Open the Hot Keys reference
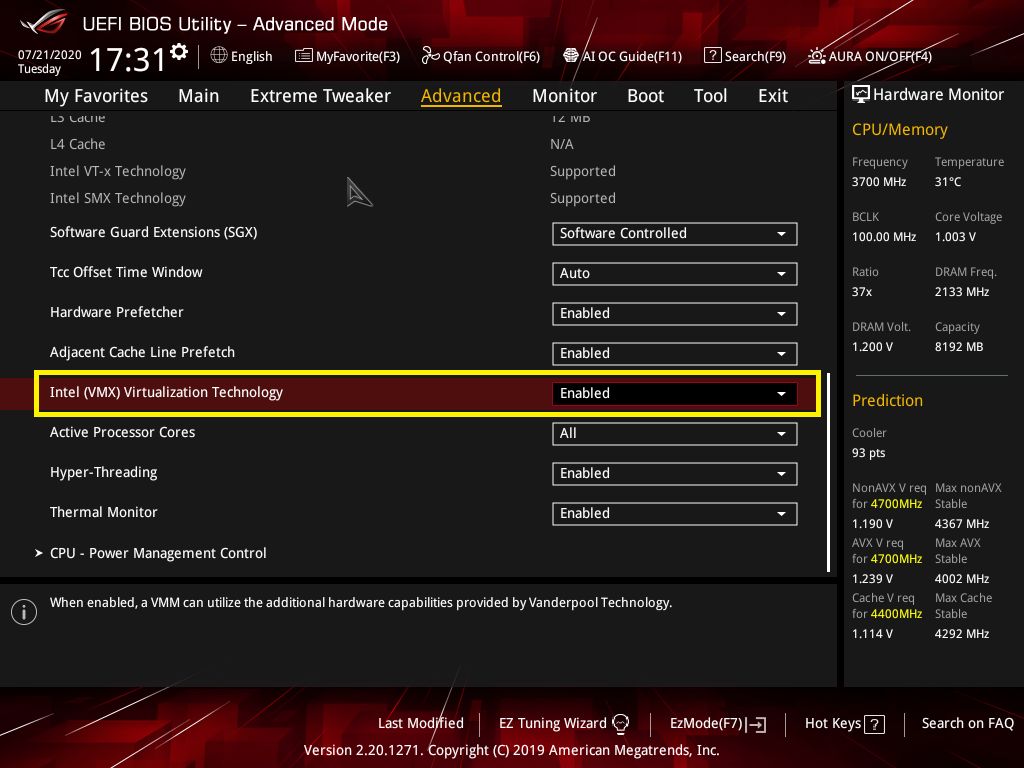This screenshot has height=768, width=1024. point(843,723)
